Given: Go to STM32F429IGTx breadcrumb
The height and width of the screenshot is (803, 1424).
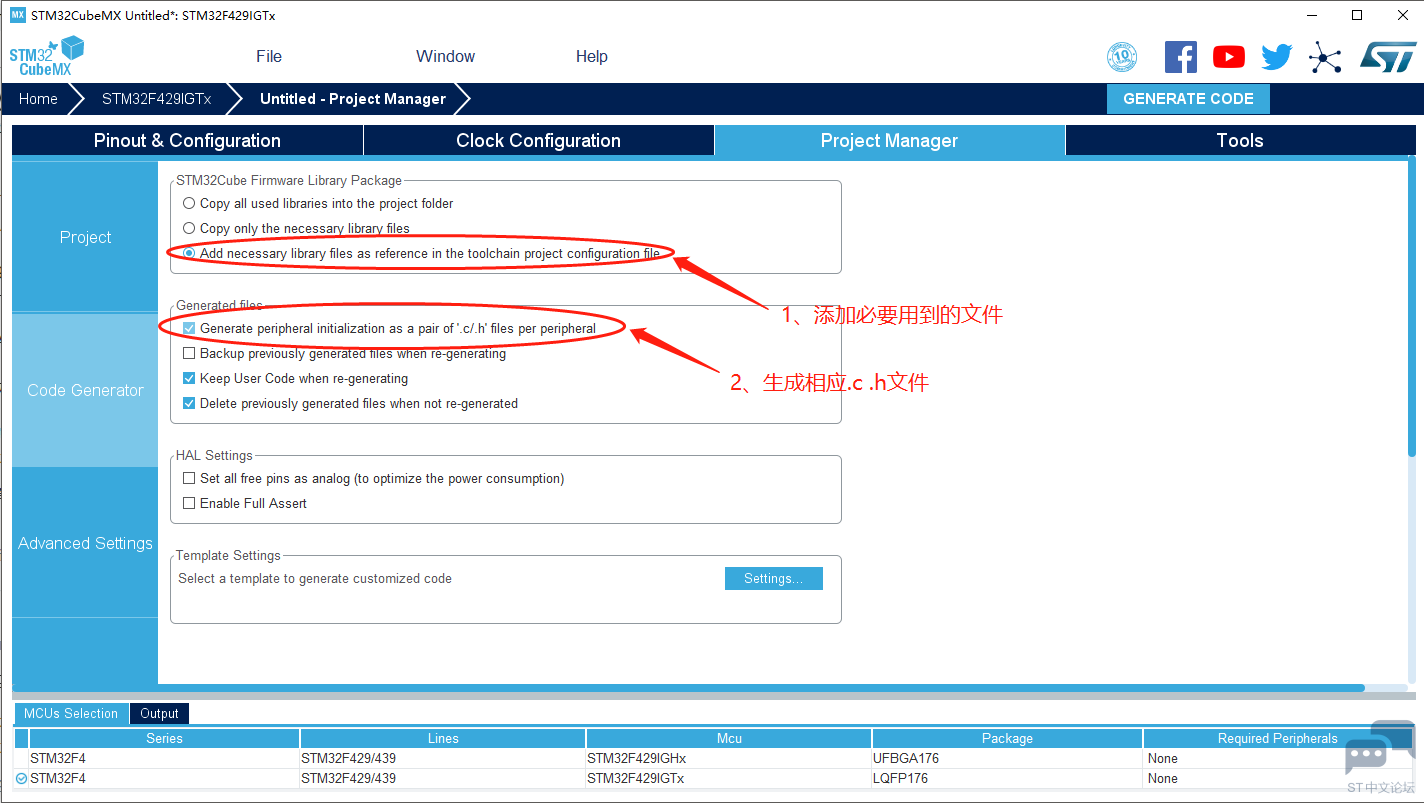Looking at the screenshot, I should [x=156, y=98].
